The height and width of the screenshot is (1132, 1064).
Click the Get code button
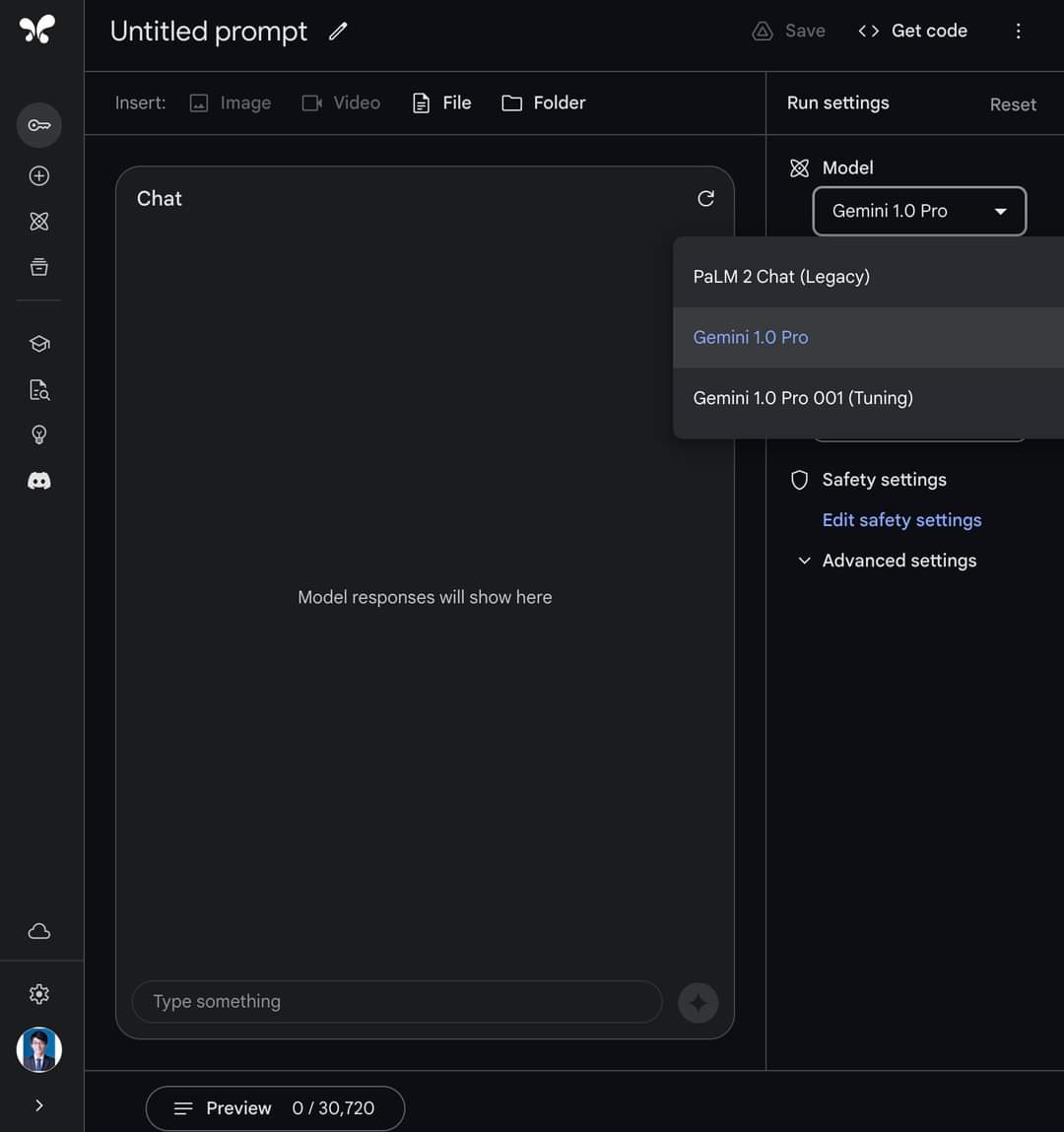click(x=913, y=32)
